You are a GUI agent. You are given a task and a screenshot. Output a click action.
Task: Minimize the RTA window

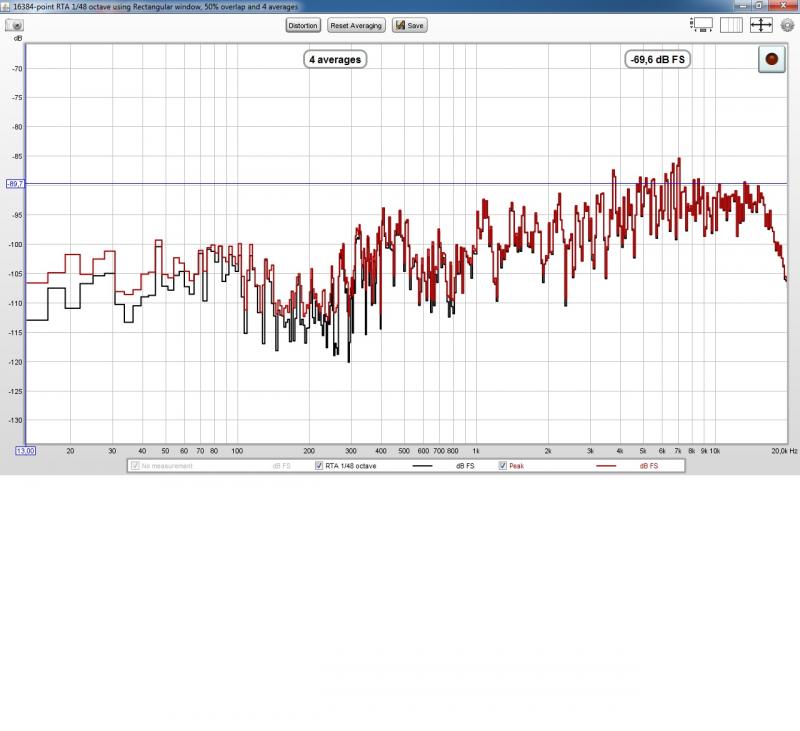(x=743, y=6)
